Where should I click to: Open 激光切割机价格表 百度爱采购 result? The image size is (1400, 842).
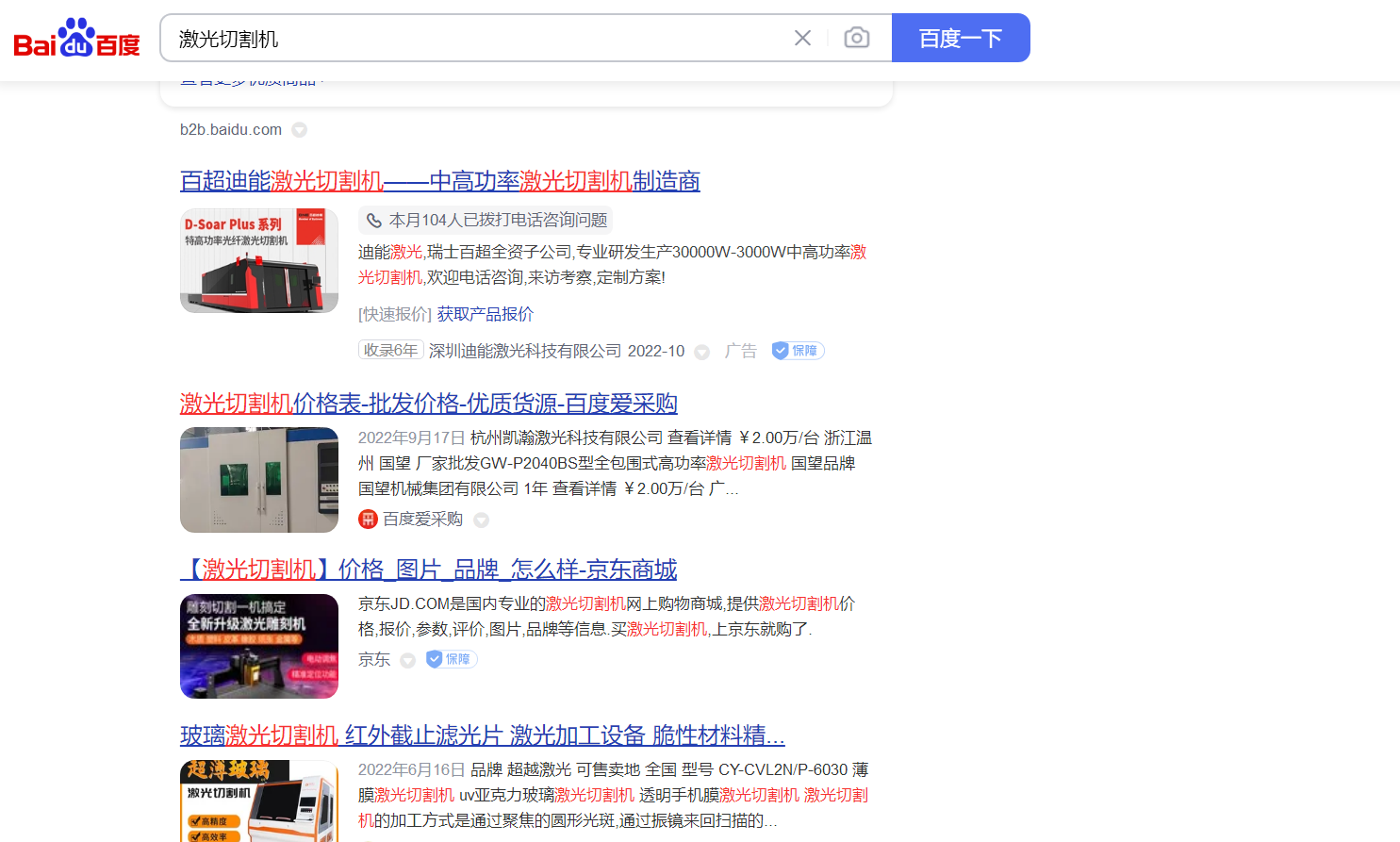(428, 404)
